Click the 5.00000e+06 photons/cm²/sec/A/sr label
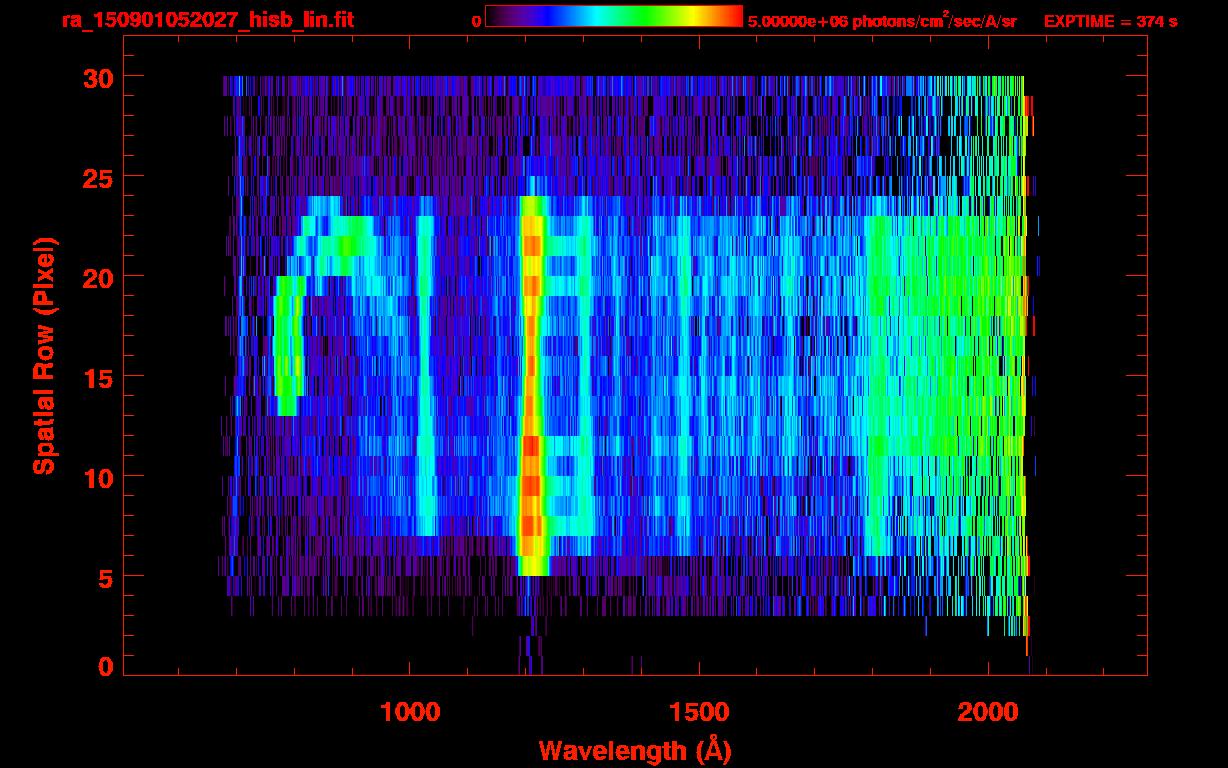 click(x=882, y=20)
